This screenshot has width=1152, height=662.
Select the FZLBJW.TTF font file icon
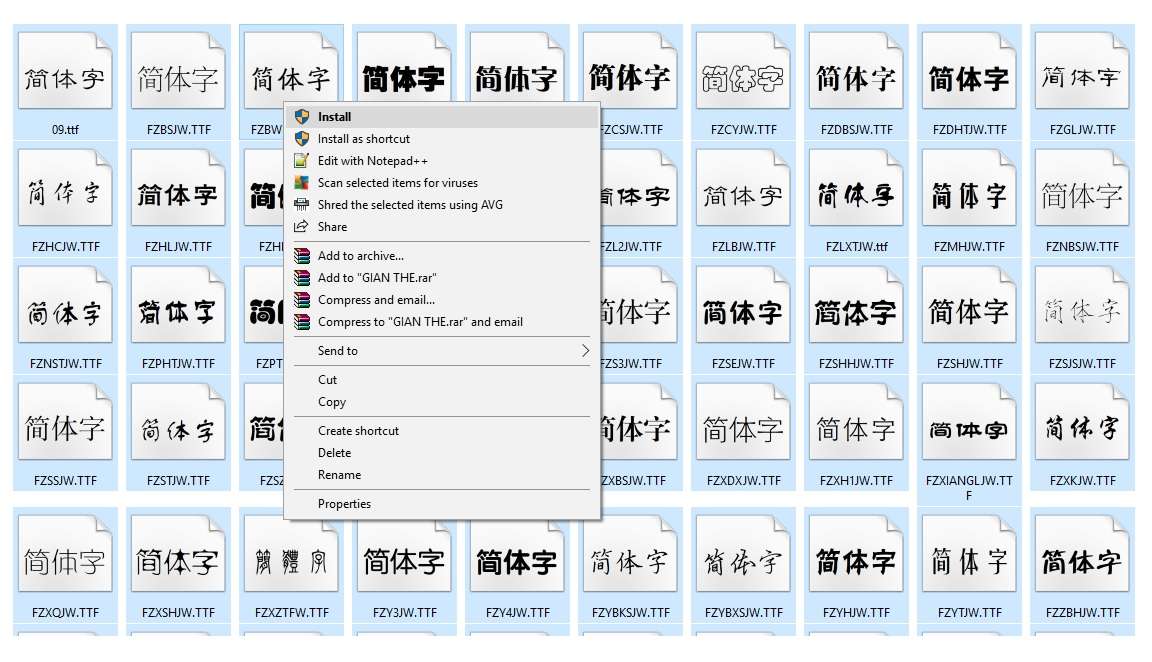743,188
